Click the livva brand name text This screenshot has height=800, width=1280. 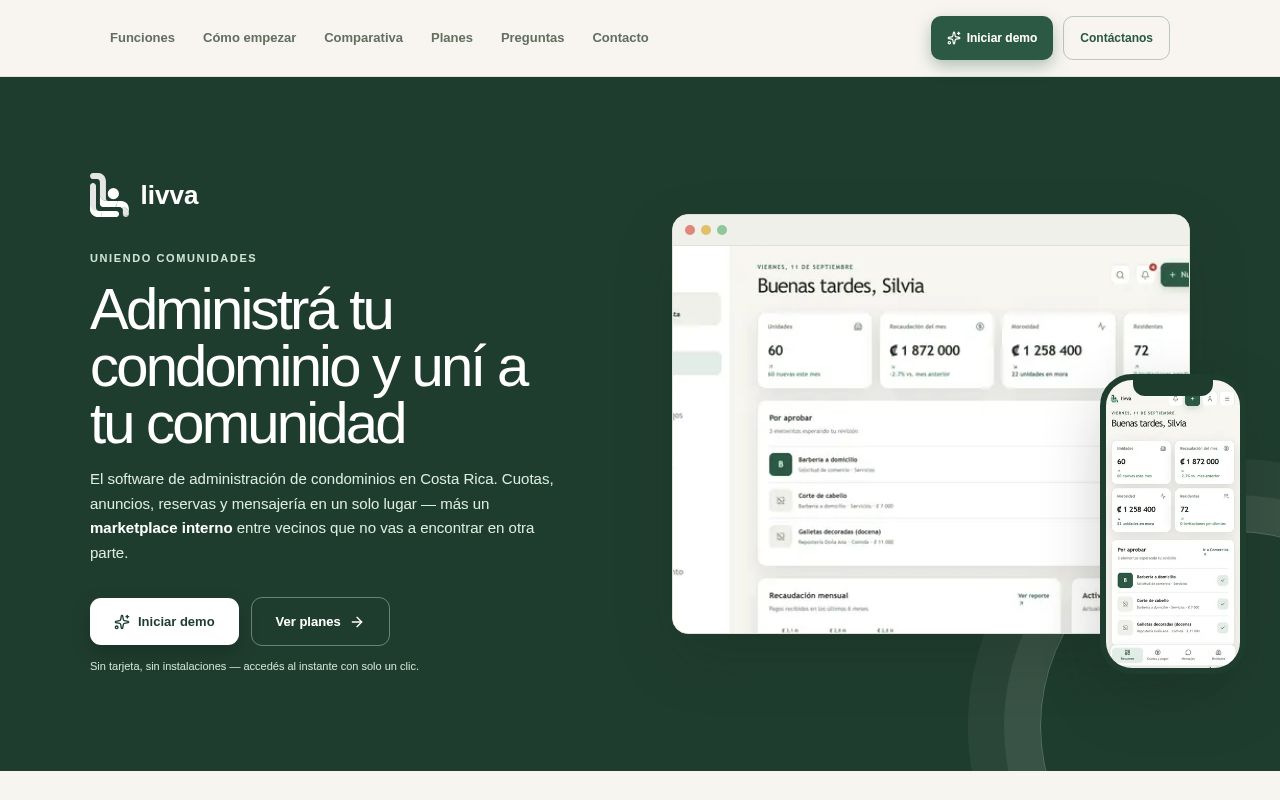coord(169,195)
